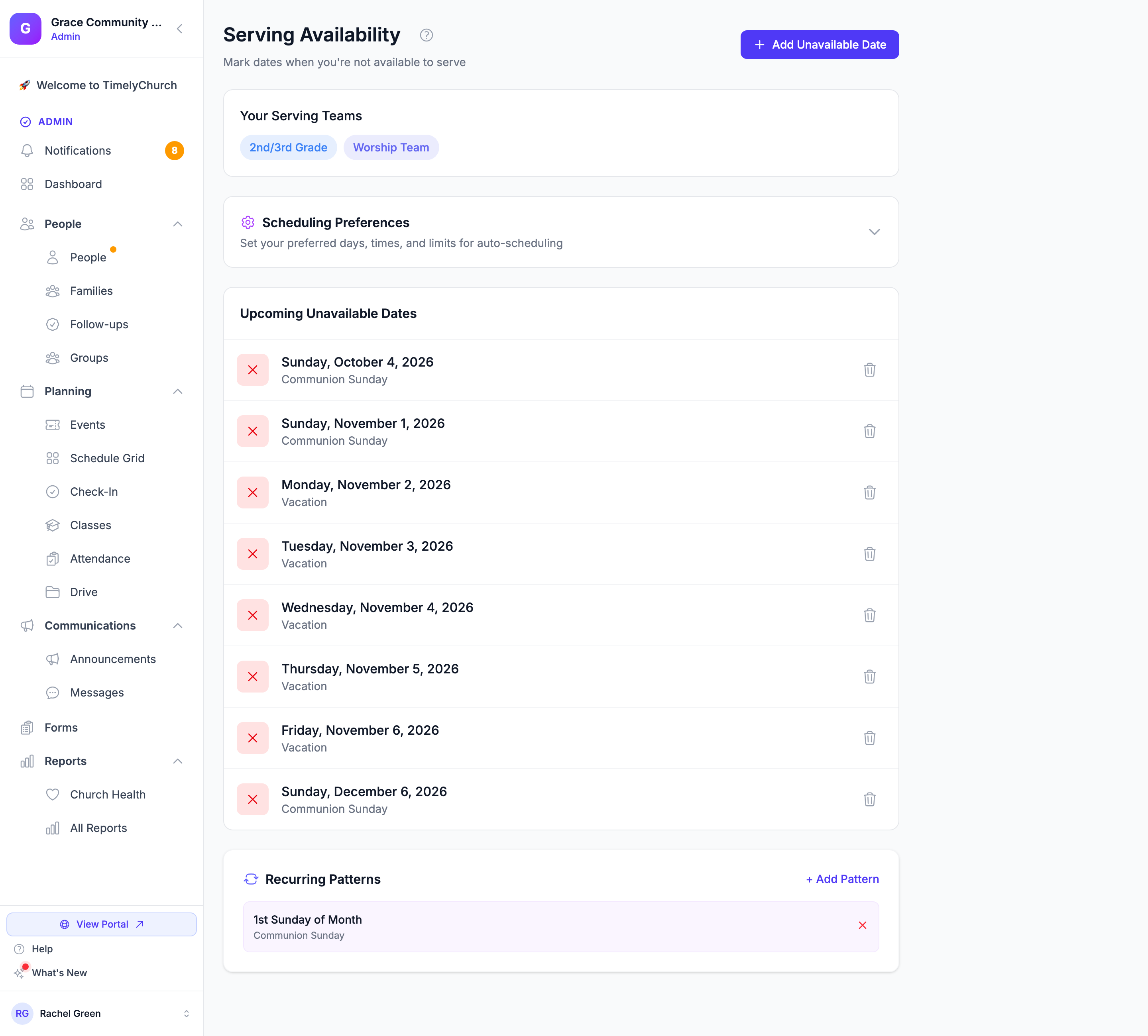Screen dimensions: 1148x1036
Task: Delete the Sunday, October 4, 2026 unavailable date
Action: [x=869, y=370]
